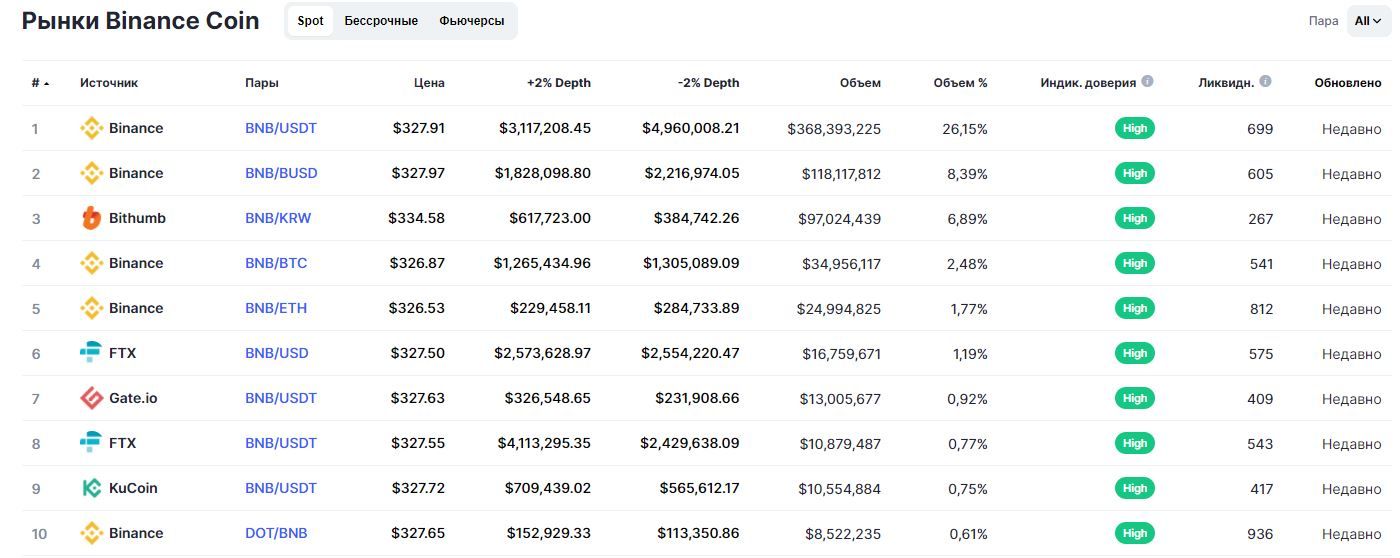Open the BNB/BUSD pair link

pos(281,173)
